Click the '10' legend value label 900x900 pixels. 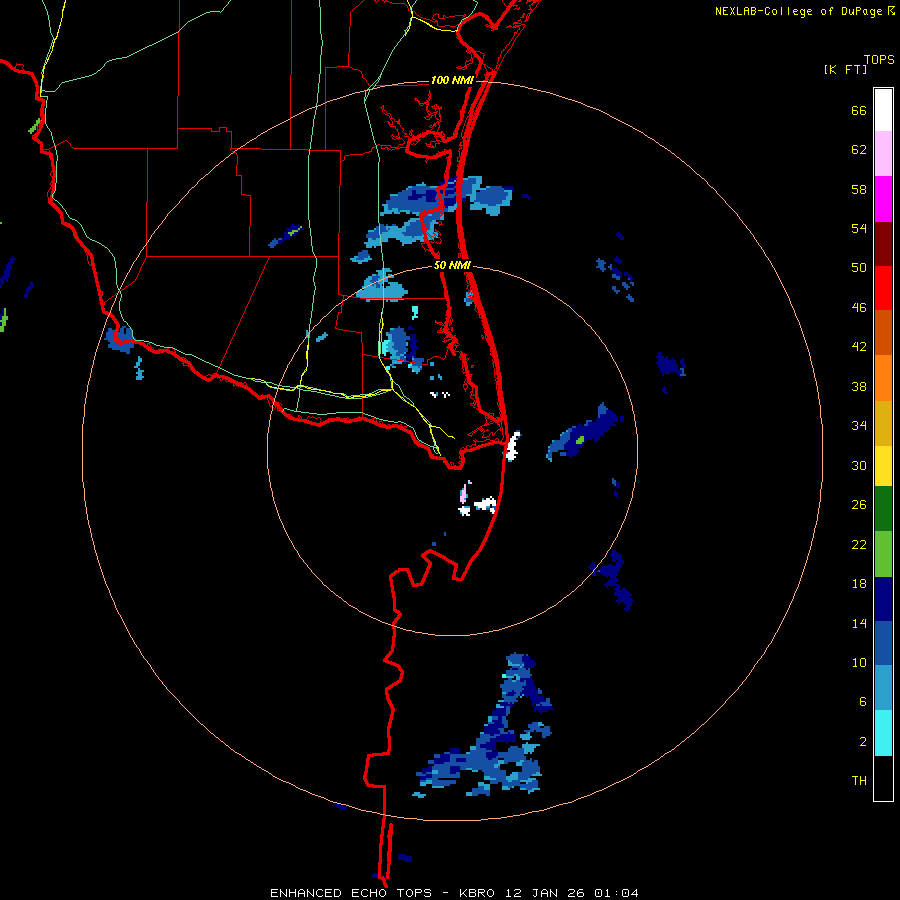(x=859, y=662)
